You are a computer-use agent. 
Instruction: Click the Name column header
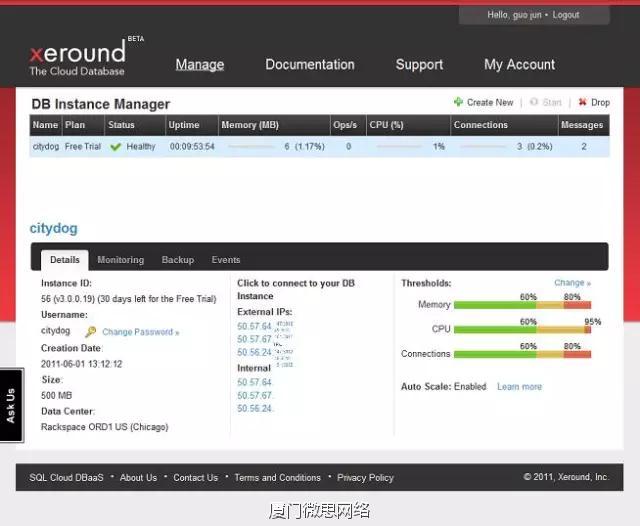coord(45,125)
